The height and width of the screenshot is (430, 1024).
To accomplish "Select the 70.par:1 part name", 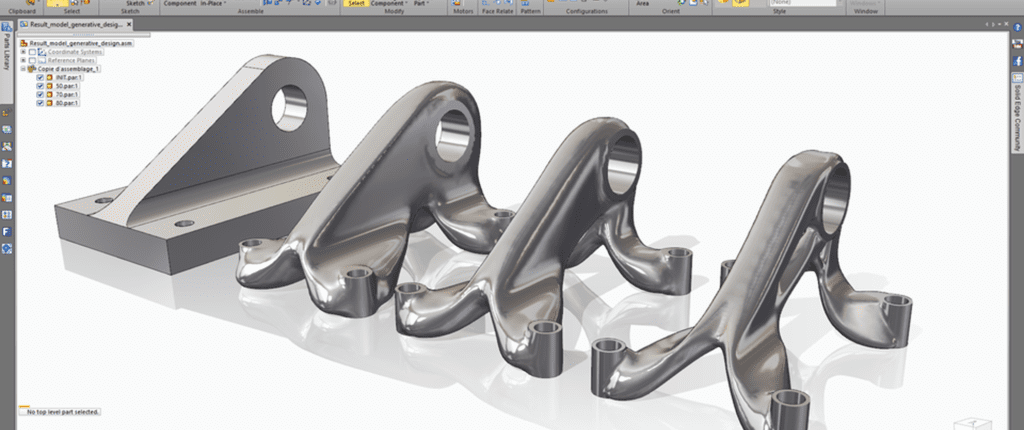I will pyautogui.click(x=67, y=94).
